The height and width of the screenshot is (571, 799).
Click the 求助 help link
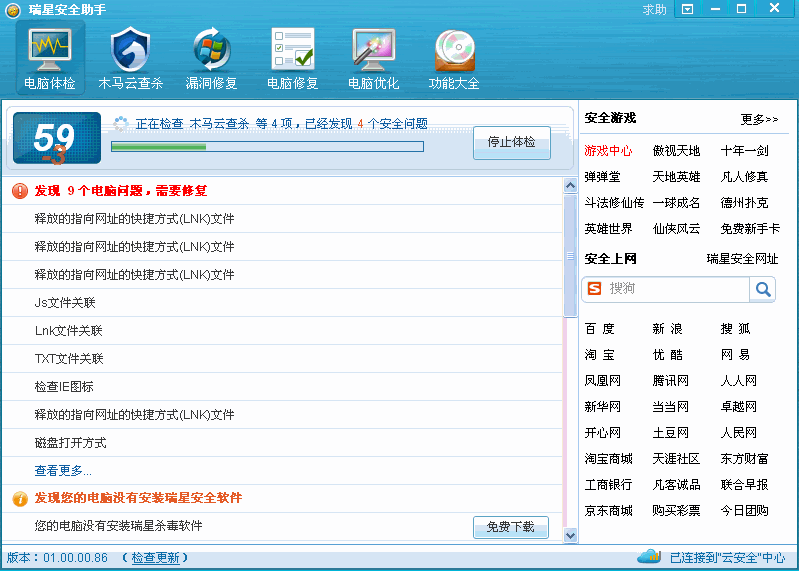coord(654,10)
